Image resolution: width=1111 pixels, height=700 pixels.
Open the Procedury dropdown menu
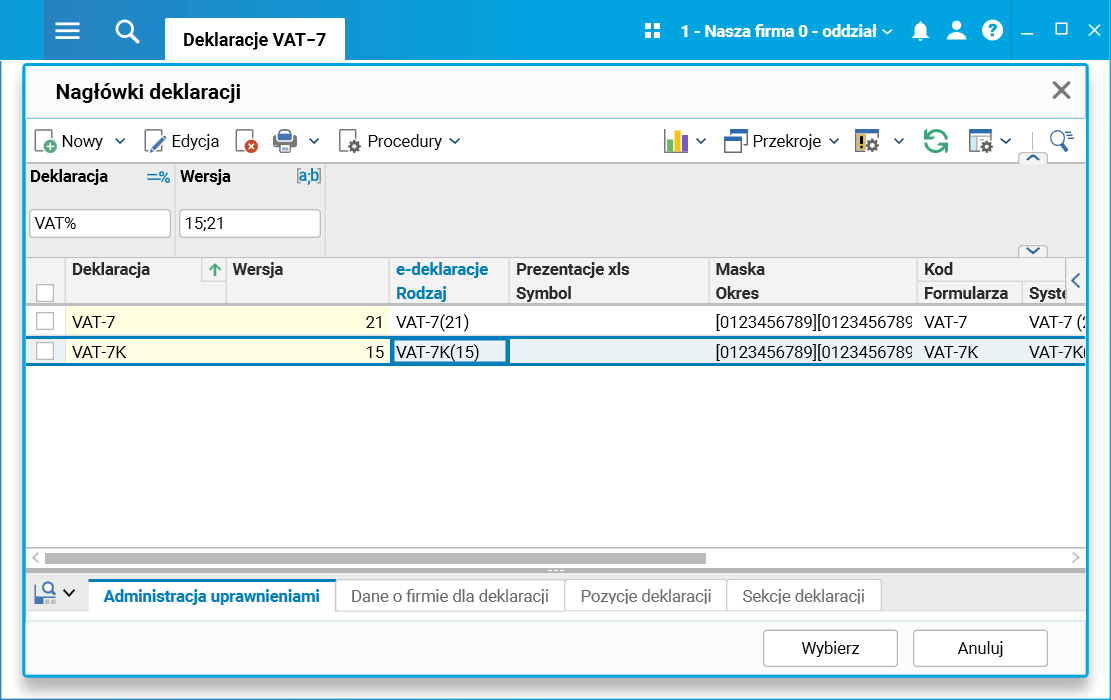pyautogui.click(x=400, y=141)
